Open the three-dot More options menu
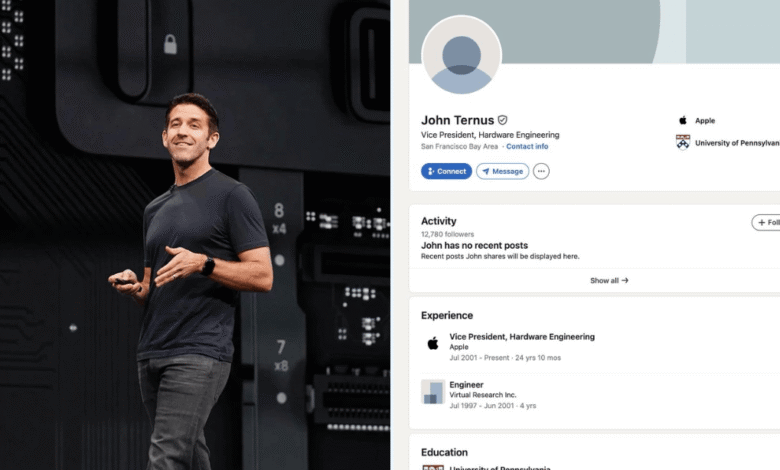 541,171
